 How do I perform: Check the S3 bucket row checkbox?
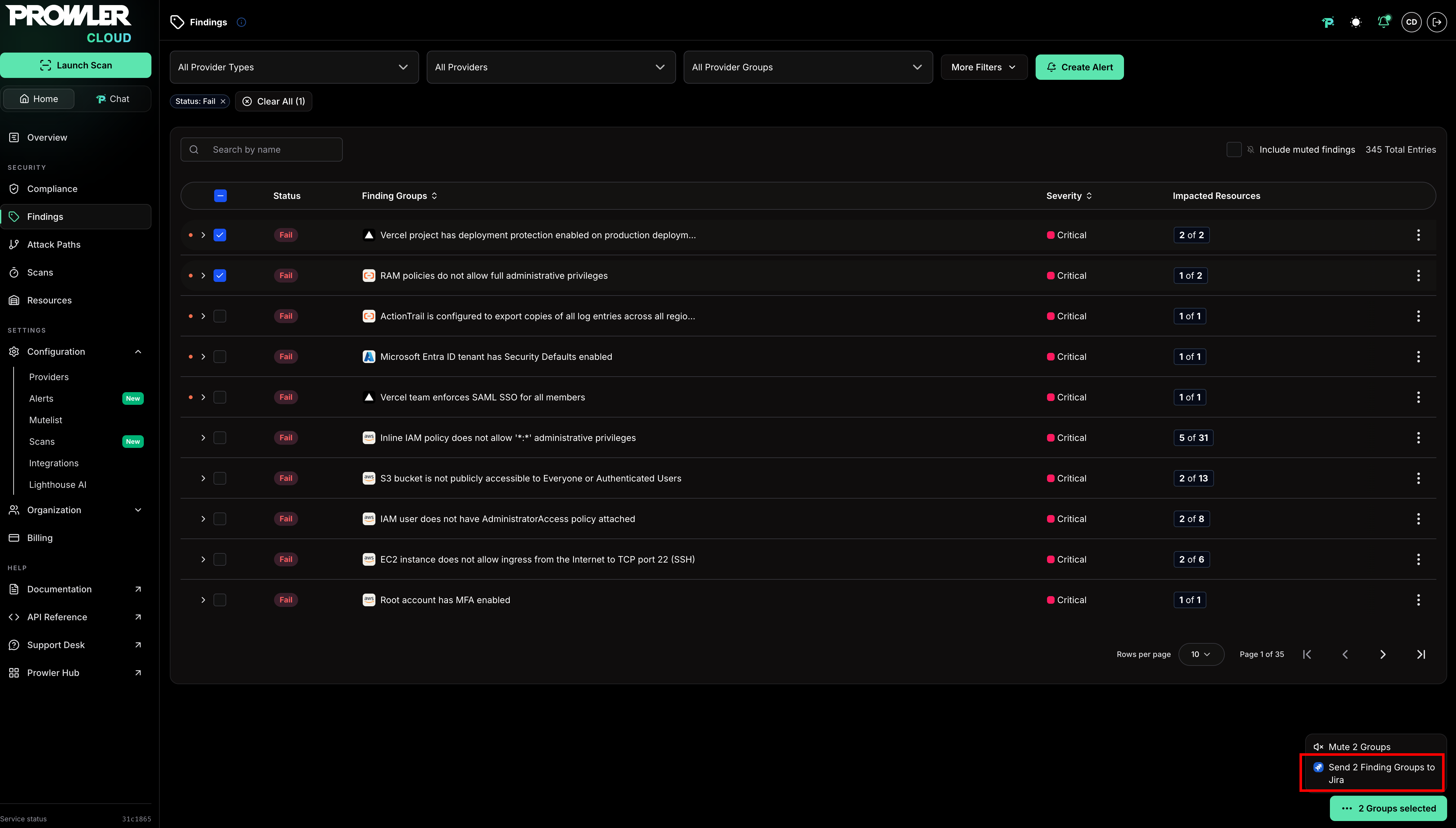pos(220,478)
